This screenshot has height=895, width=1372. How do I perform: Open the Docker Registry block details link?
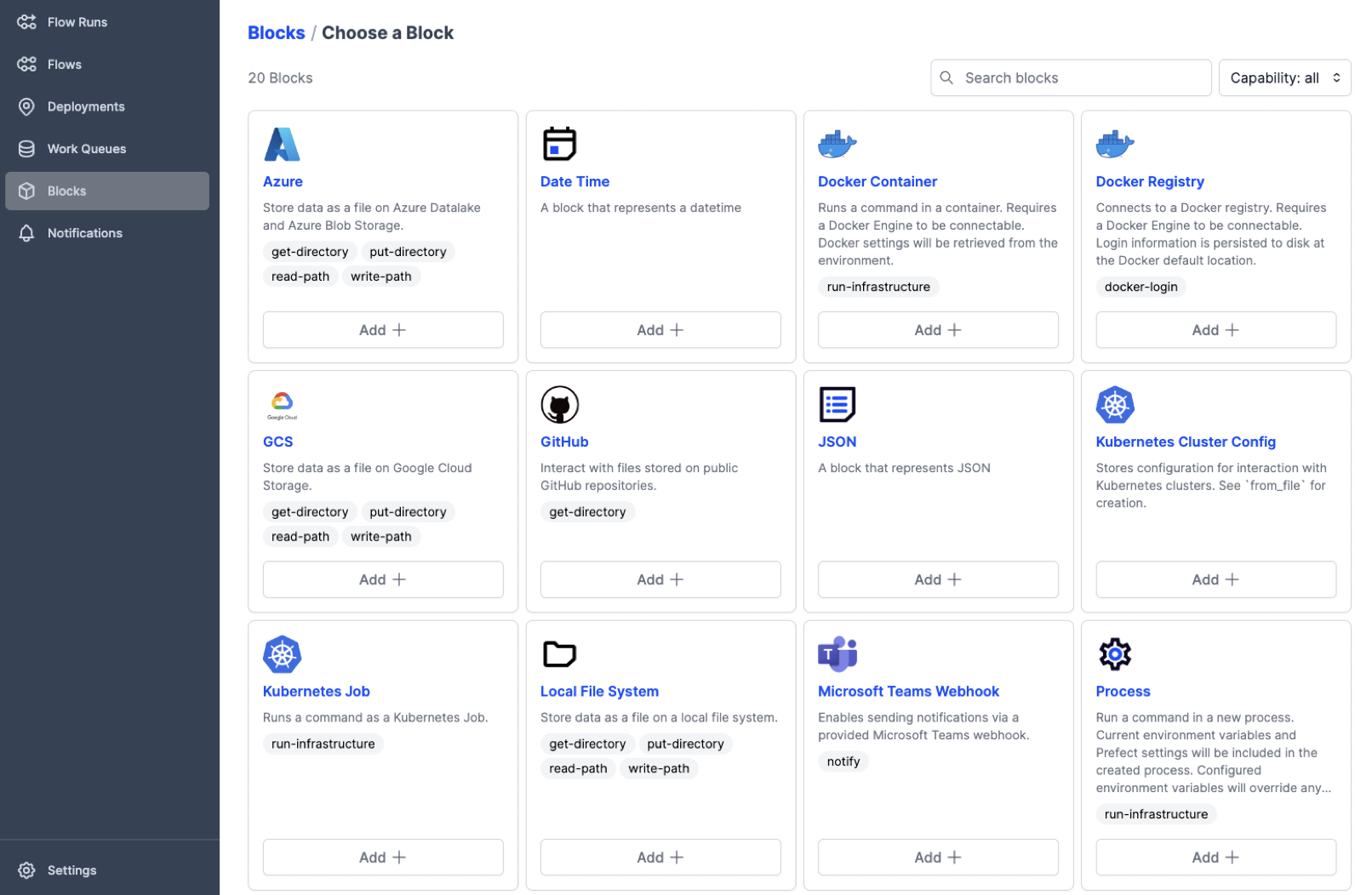pos(1150,181)
